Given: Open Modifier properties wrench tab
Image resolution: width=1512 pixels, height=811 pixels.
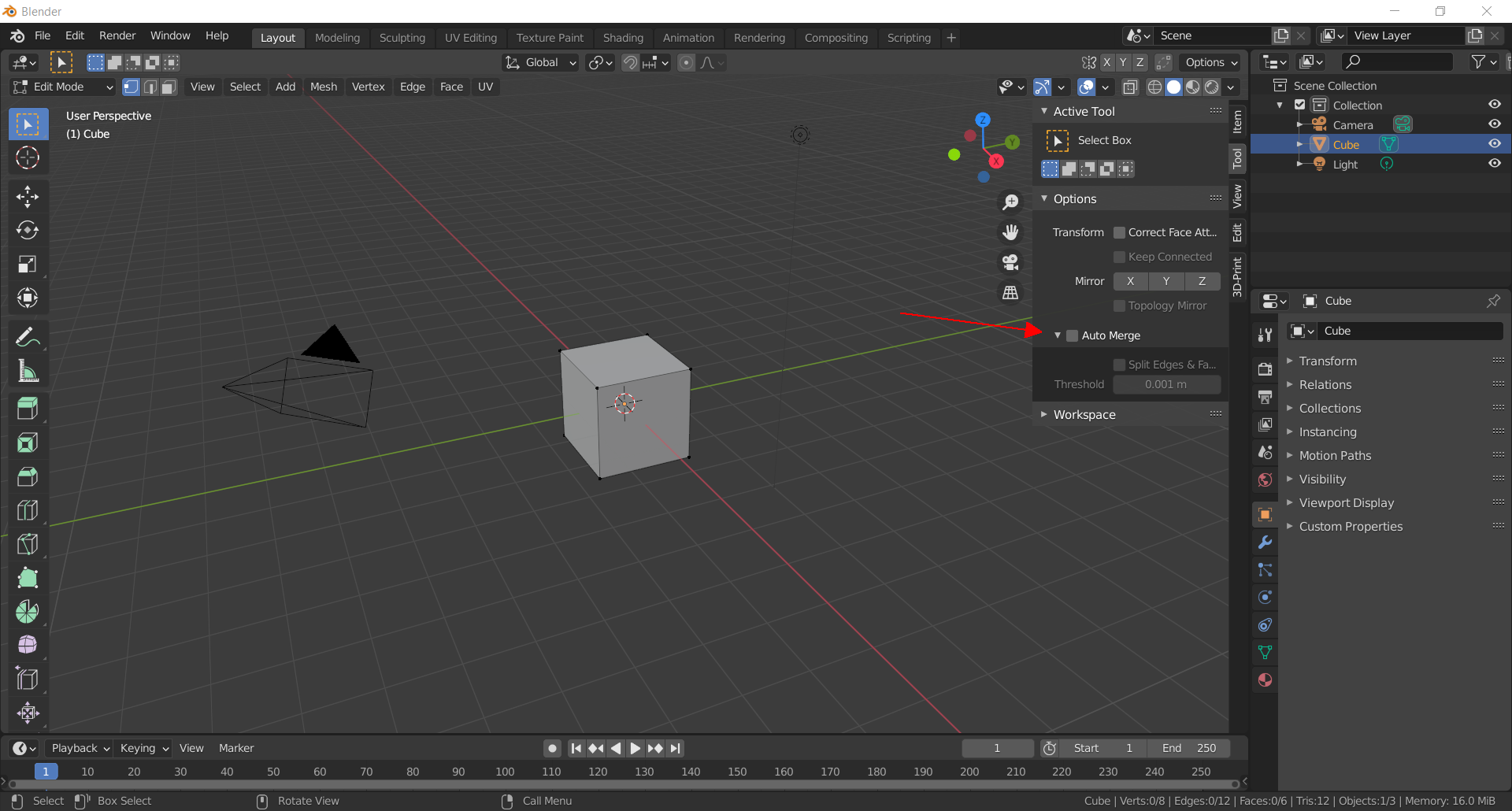Looking at the screenshot, I should [x=1265, y=543].
